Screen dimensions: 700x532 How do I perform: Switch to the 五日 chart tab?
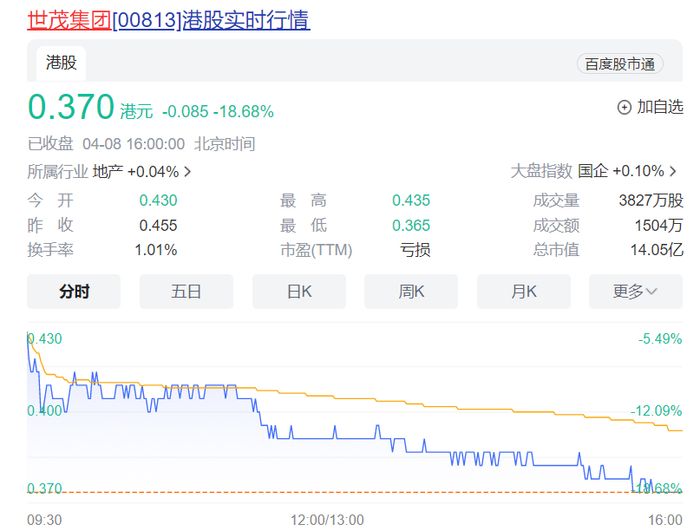186,291
